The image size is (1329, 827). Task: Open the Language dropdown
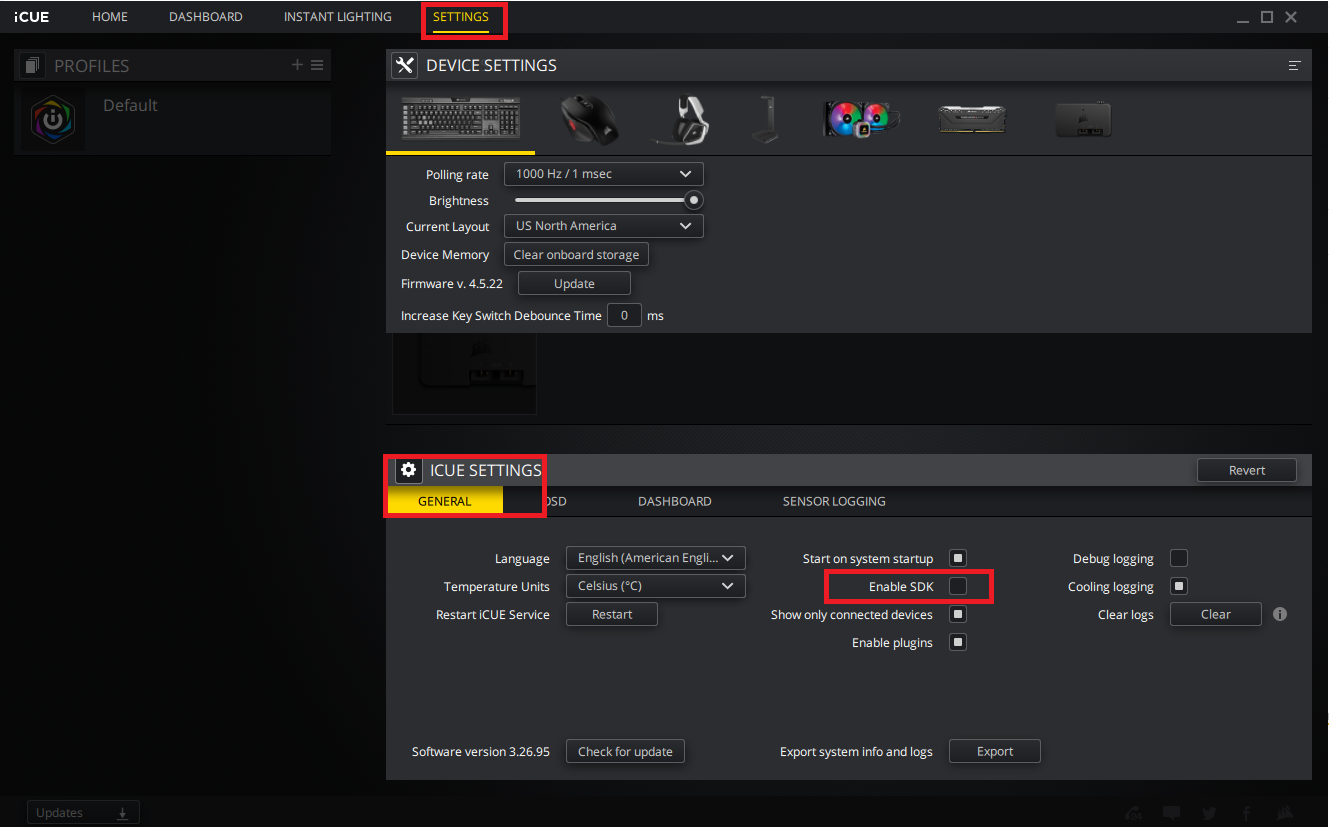[656, 558]
